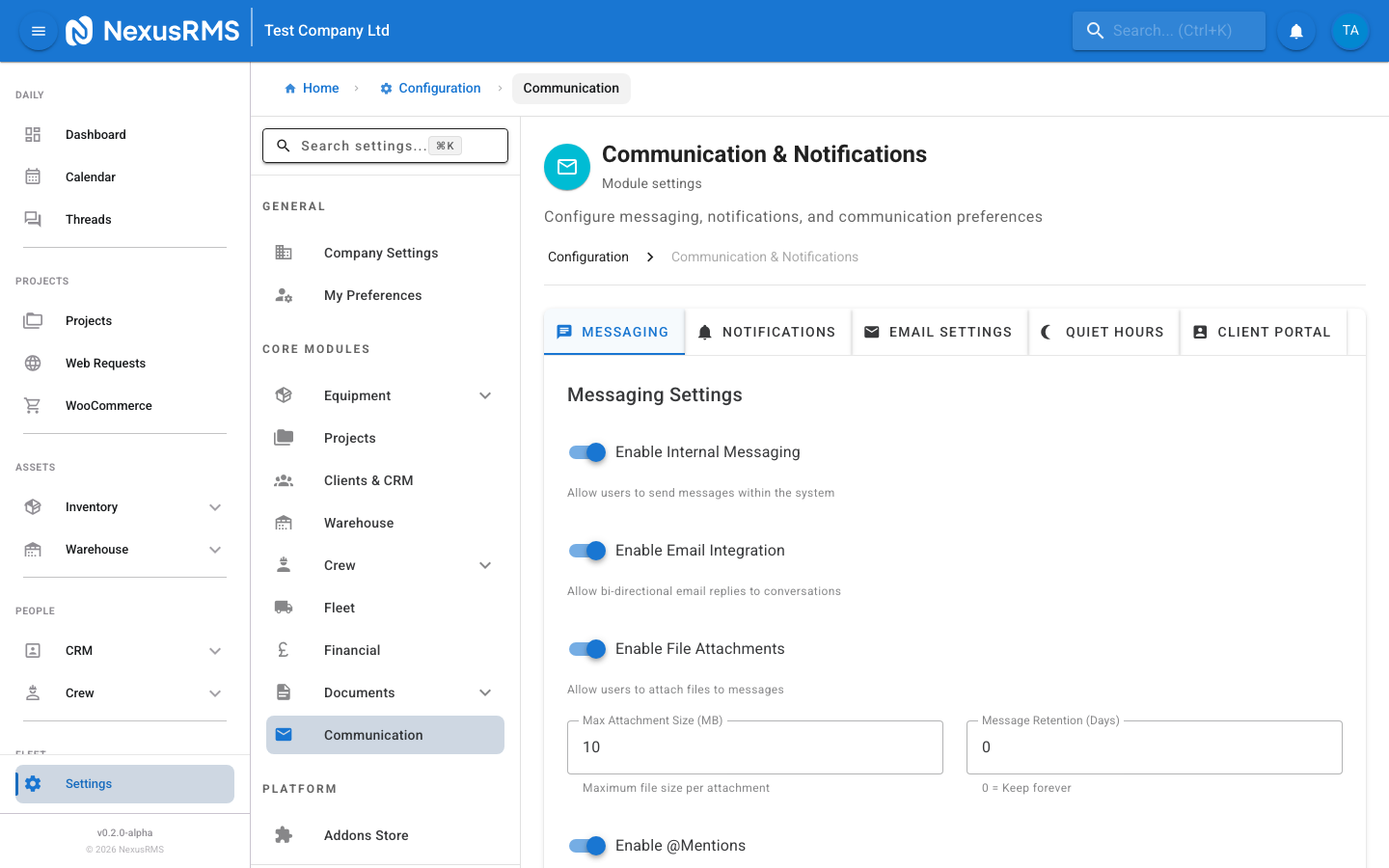The image size is (1389, 868).
Task: Open Company Settings from the settings list
Action: tap(381, 253)
